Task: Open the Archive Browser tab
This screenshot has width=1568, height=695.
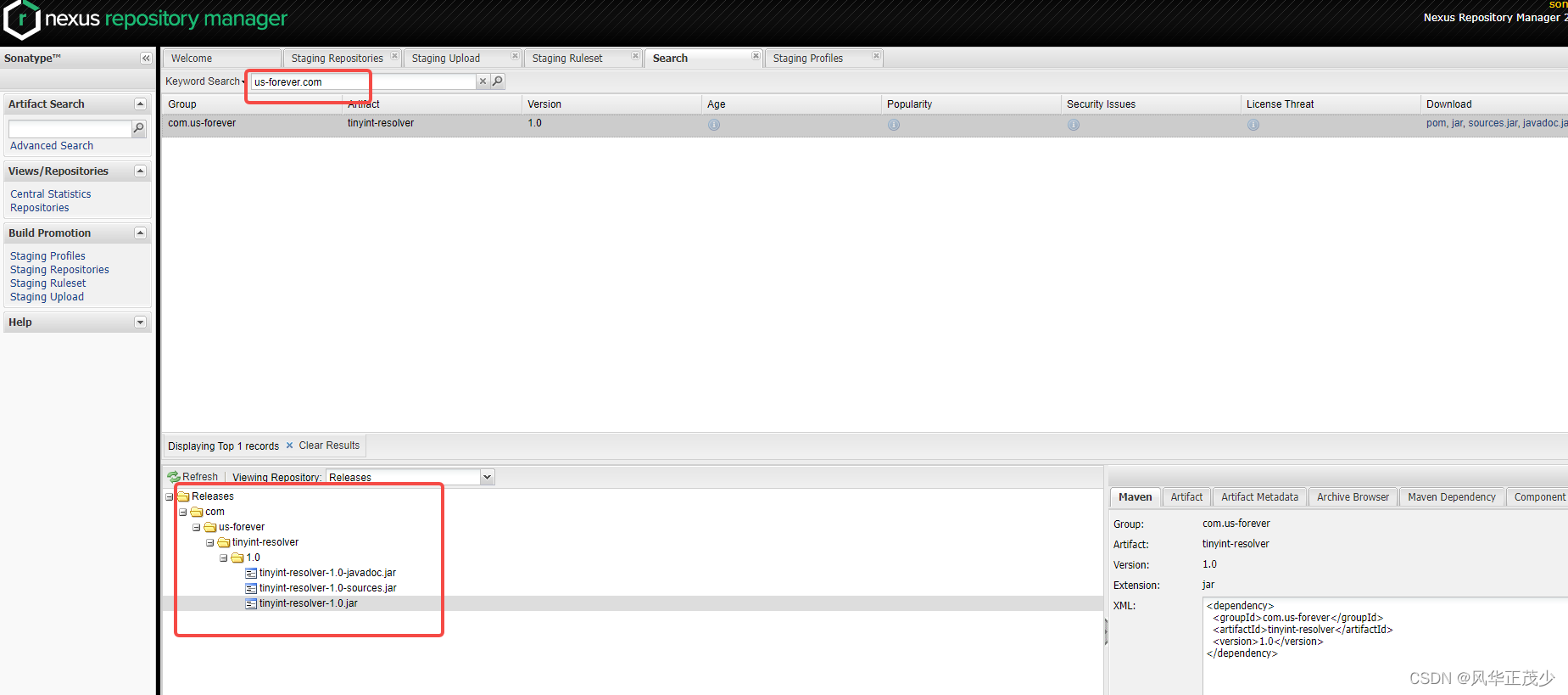Action: point(1353,497)
